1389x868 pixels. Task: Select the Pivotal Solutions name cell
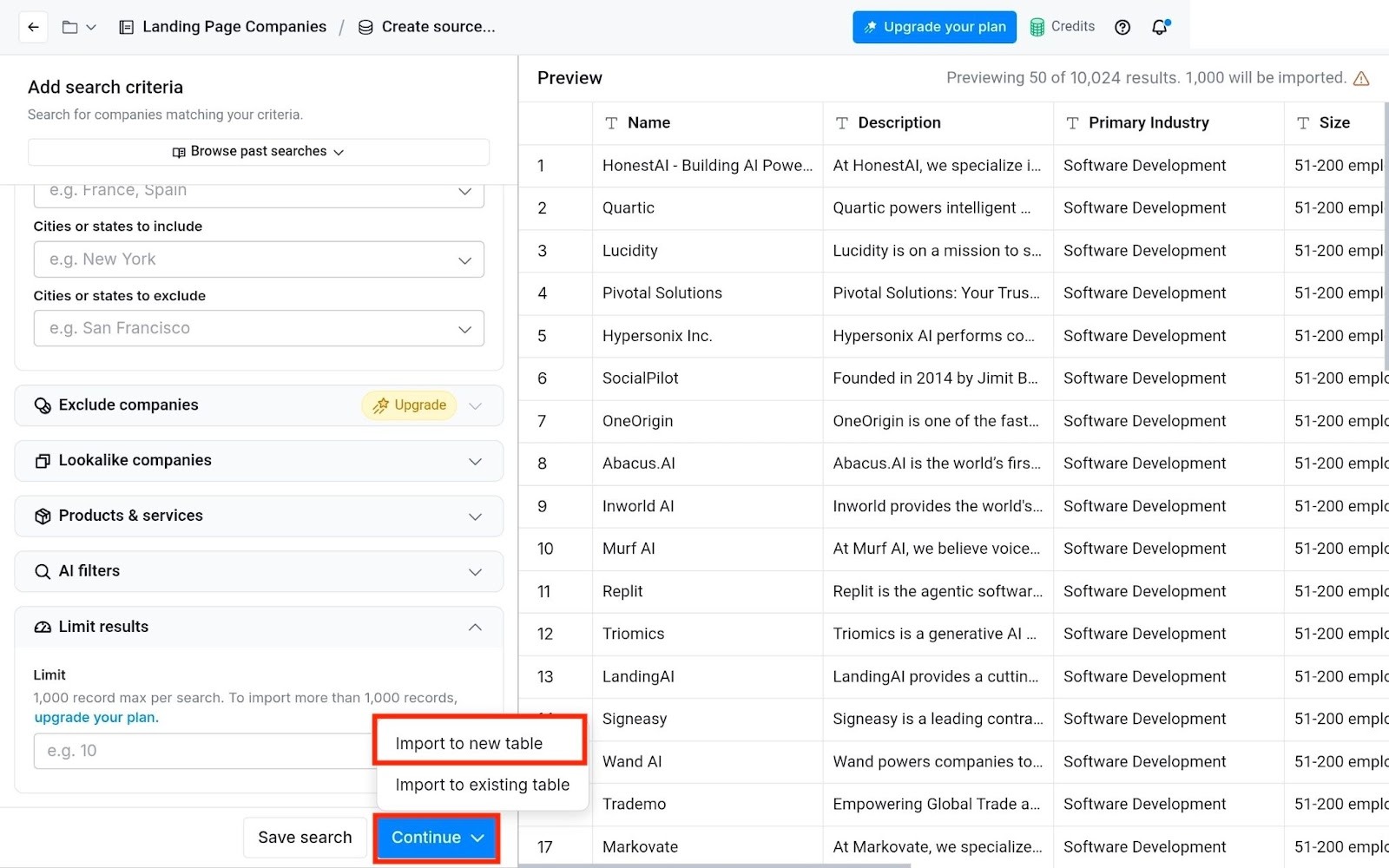click(708, 293)
